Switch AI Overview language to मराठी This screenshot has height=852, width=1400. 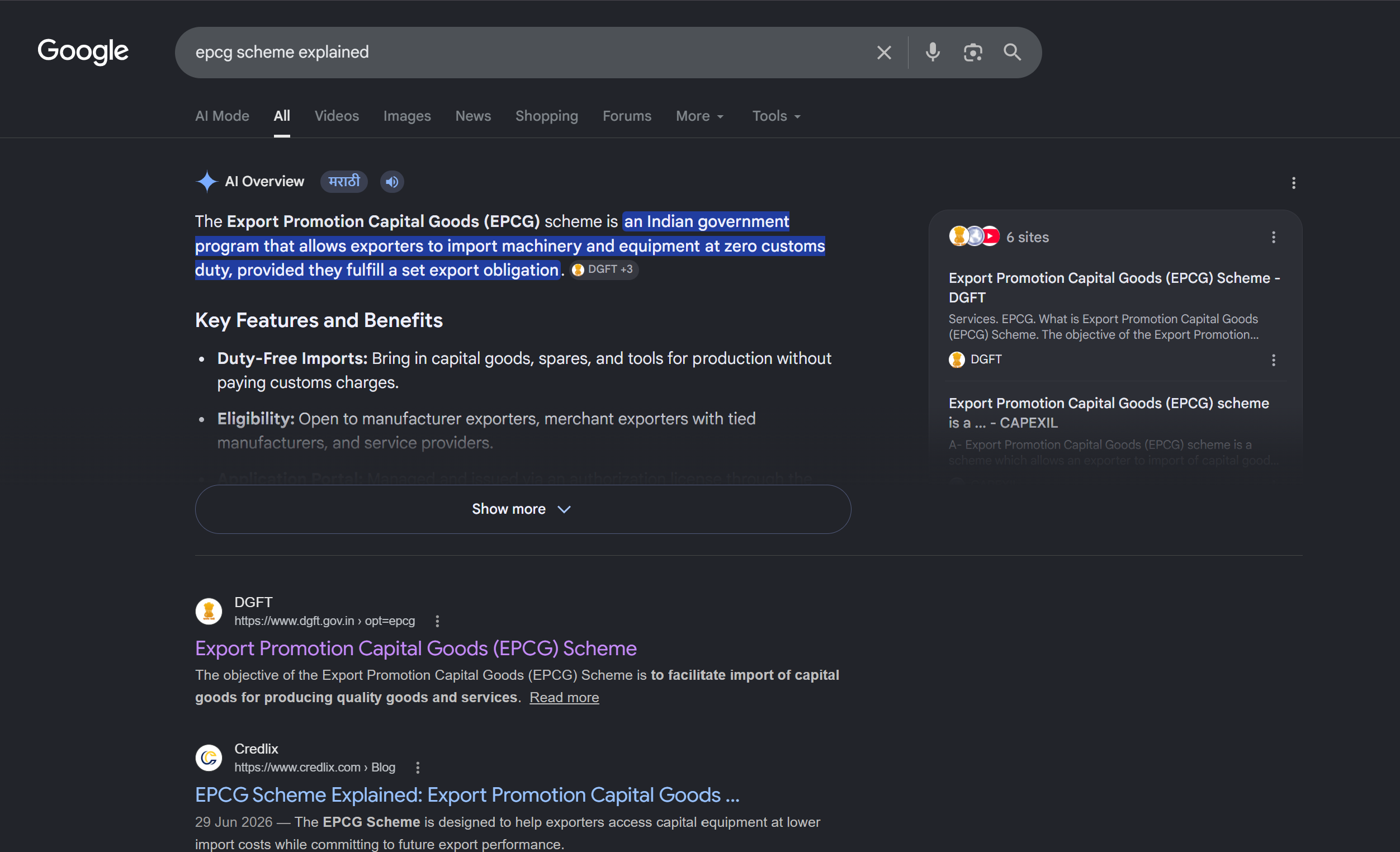click(344, 182)
